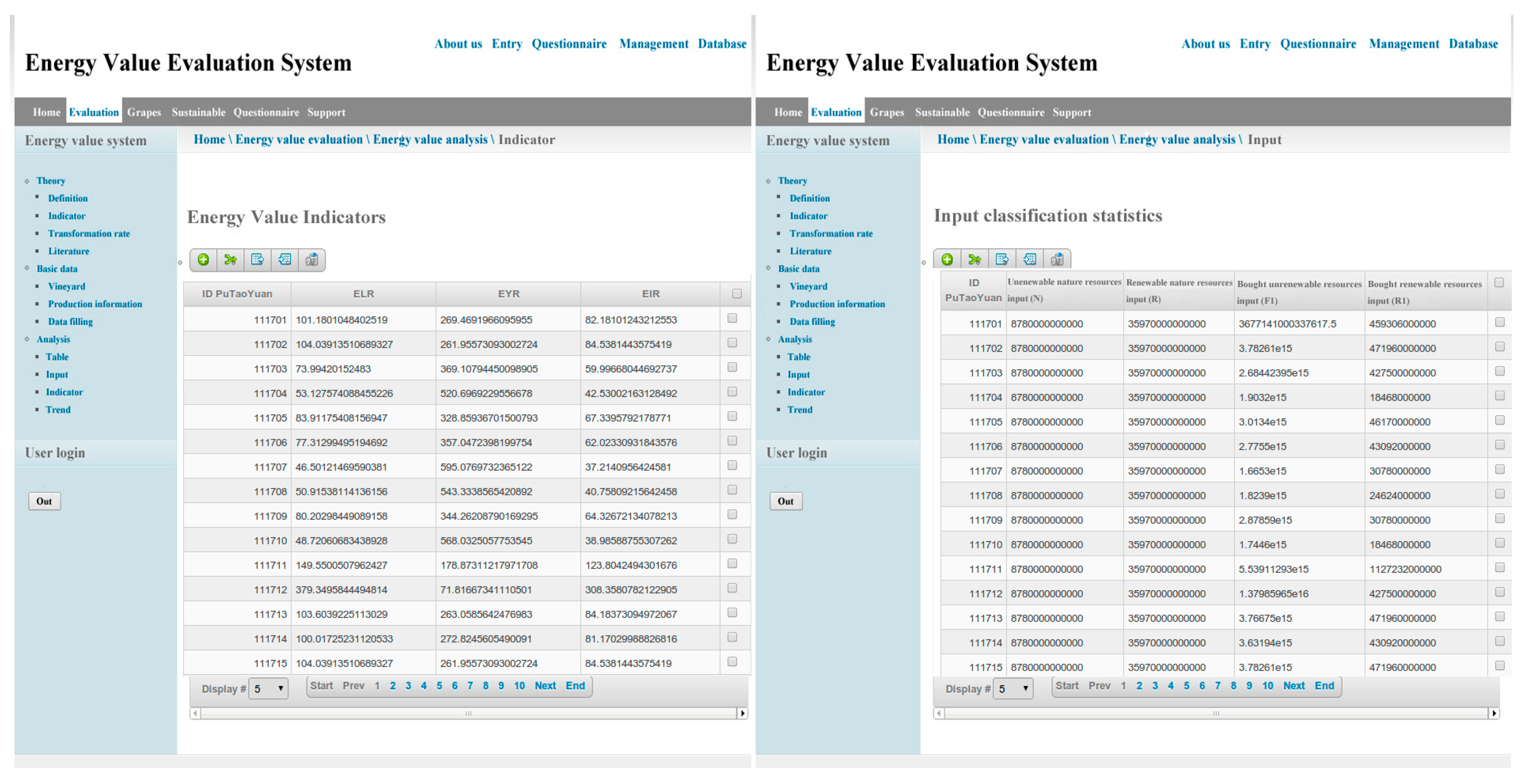Click table export arrow icon above indicators table
1524x784 pixels.
(x=258, y=260)
